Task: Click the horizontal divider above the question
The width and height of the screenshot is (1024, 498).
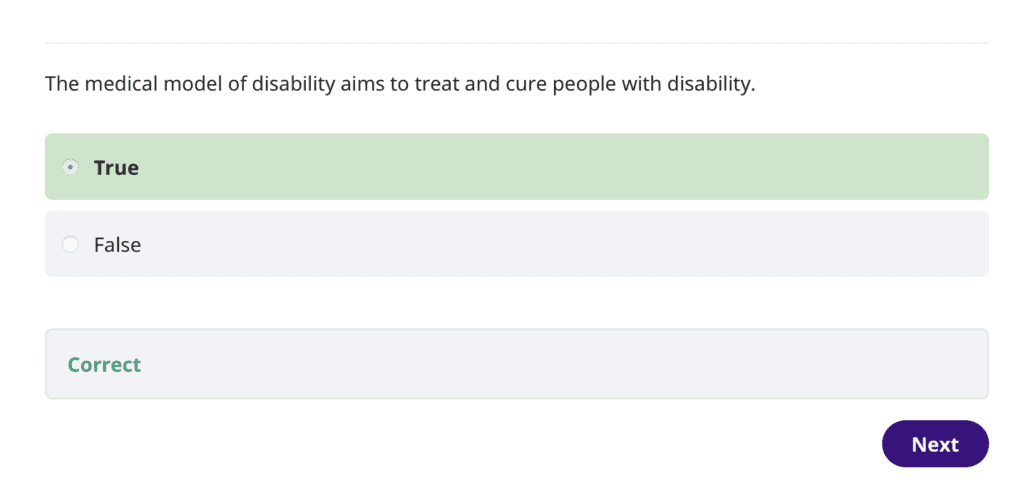Action: click(x=516, y=43)
